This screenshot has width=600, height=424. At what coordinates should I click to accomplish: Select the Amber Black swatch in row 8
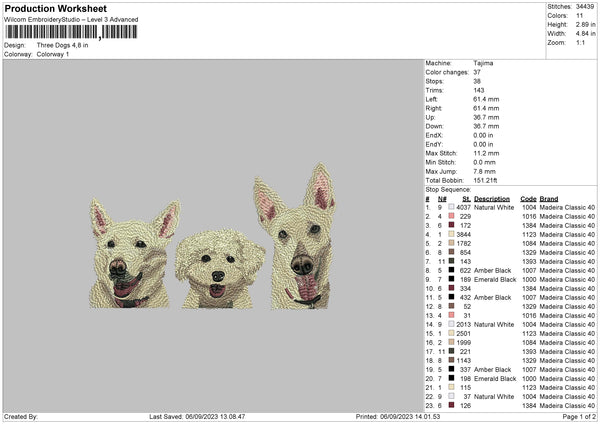(451, 270)
